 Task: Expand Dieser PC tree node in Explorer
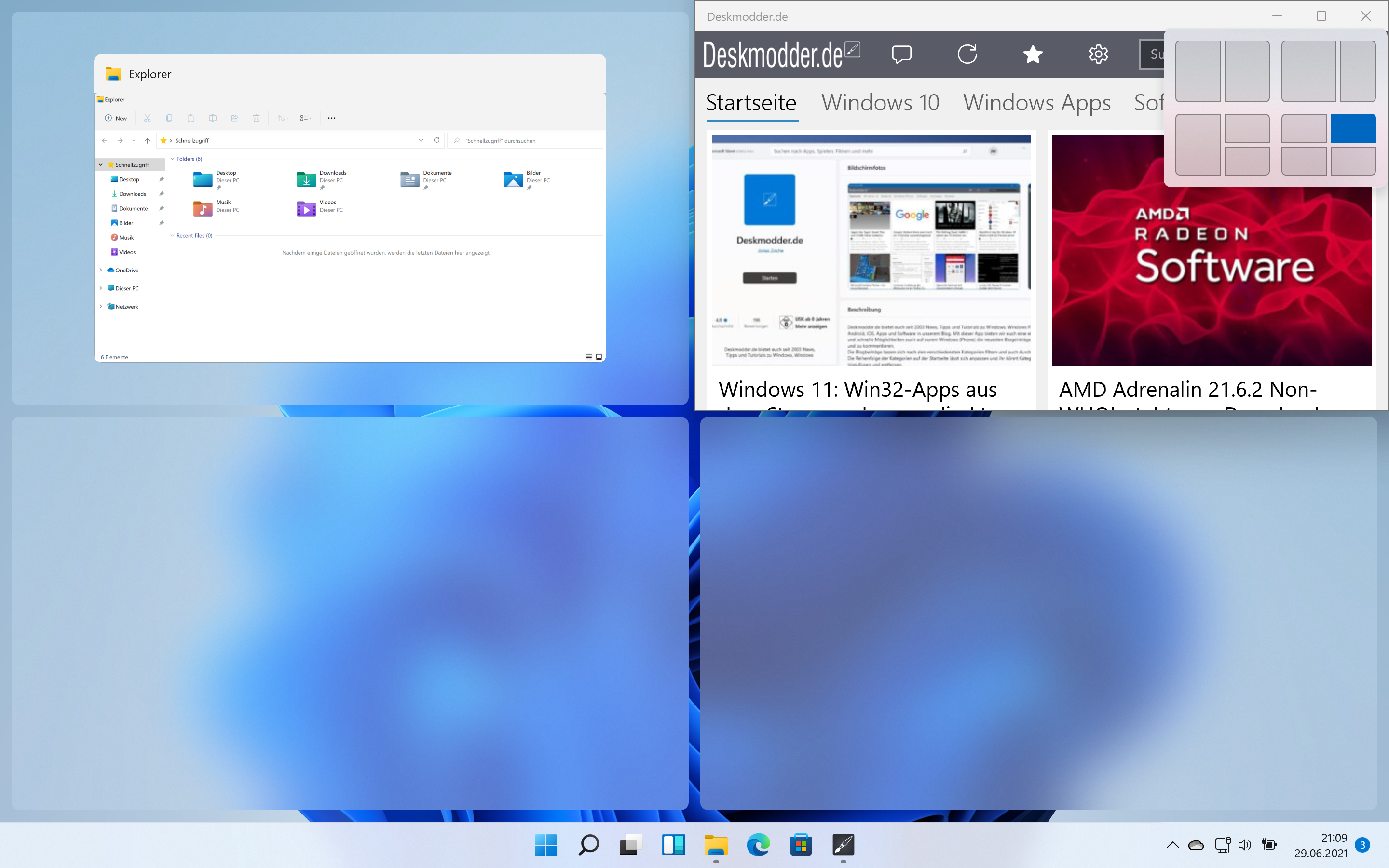pos(100,289)
